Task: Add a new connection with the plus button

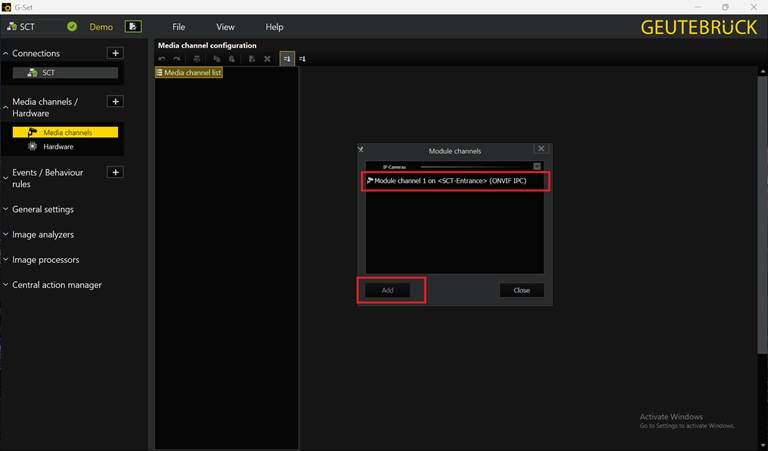Action: 115,53
